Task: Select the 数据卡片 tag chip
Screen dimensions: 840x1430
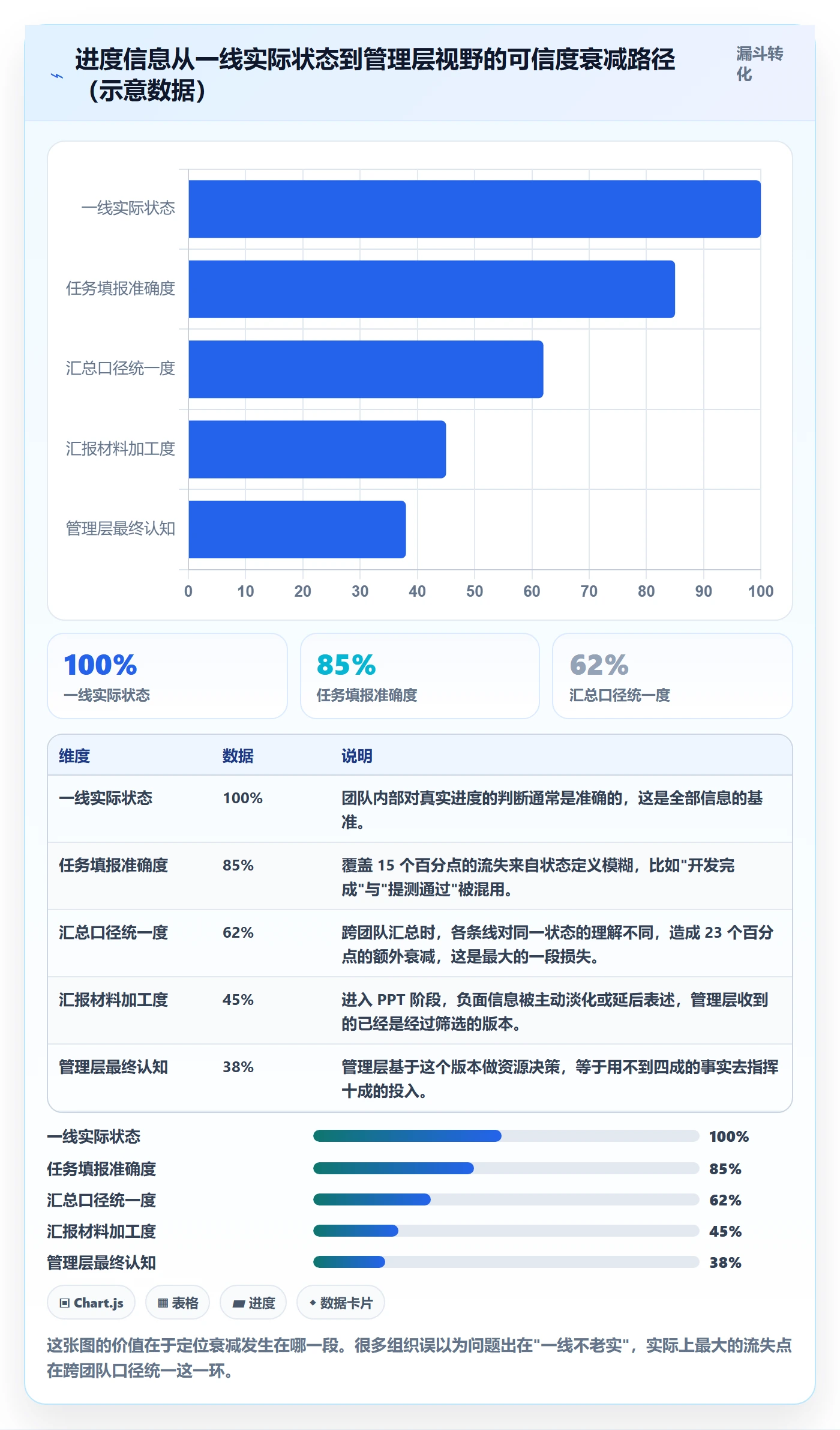Action: [341, 1303]
